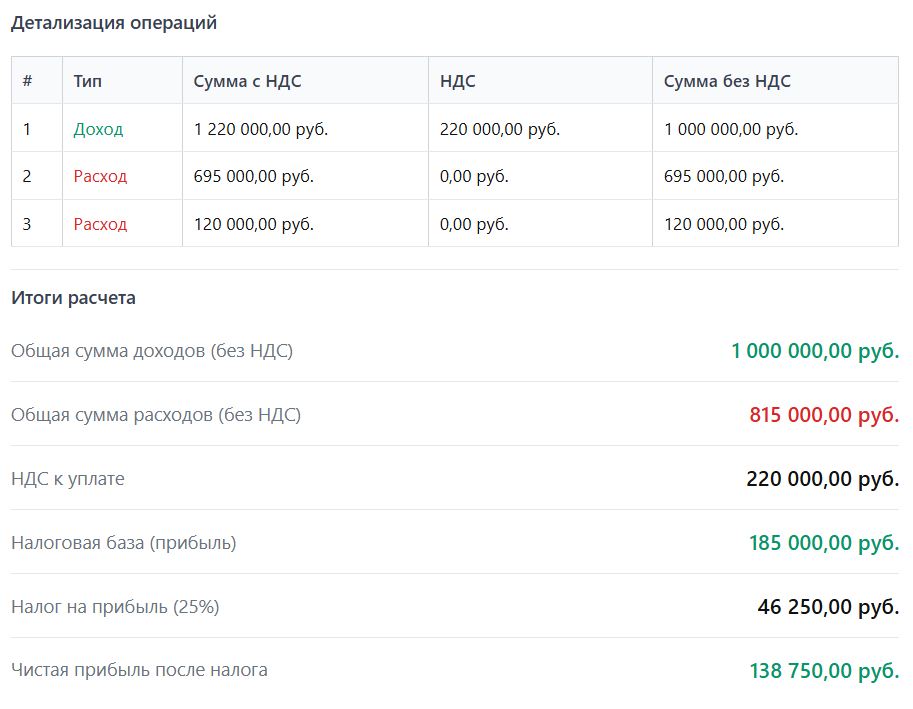Click the "Тип" column header

87,81
